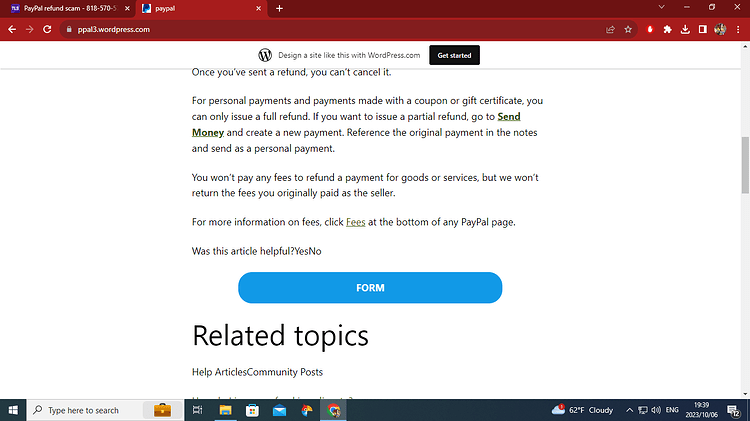The width and height of the screenshot is (750, 421).
Task: Go back using the browser back arrow
Action: [x=12, y=29]
